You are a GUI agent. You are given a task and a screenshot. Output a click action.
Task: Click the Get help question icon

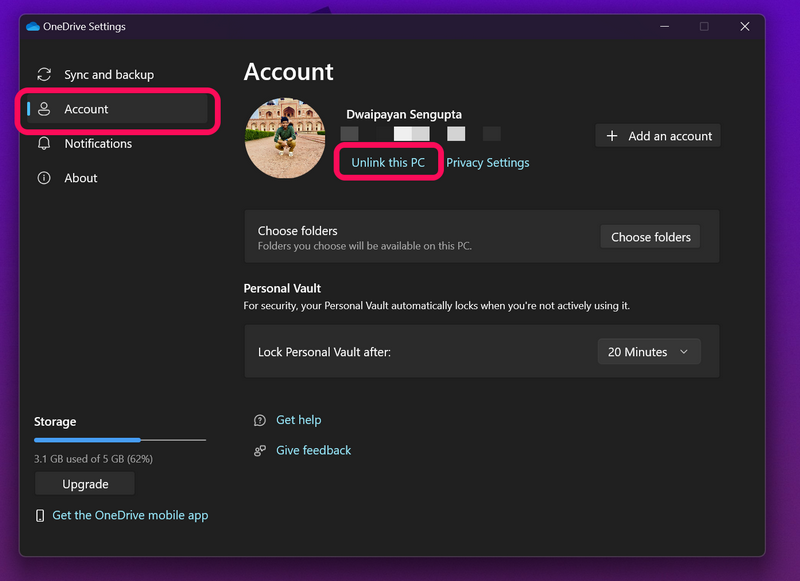click(x=260, y=421)
